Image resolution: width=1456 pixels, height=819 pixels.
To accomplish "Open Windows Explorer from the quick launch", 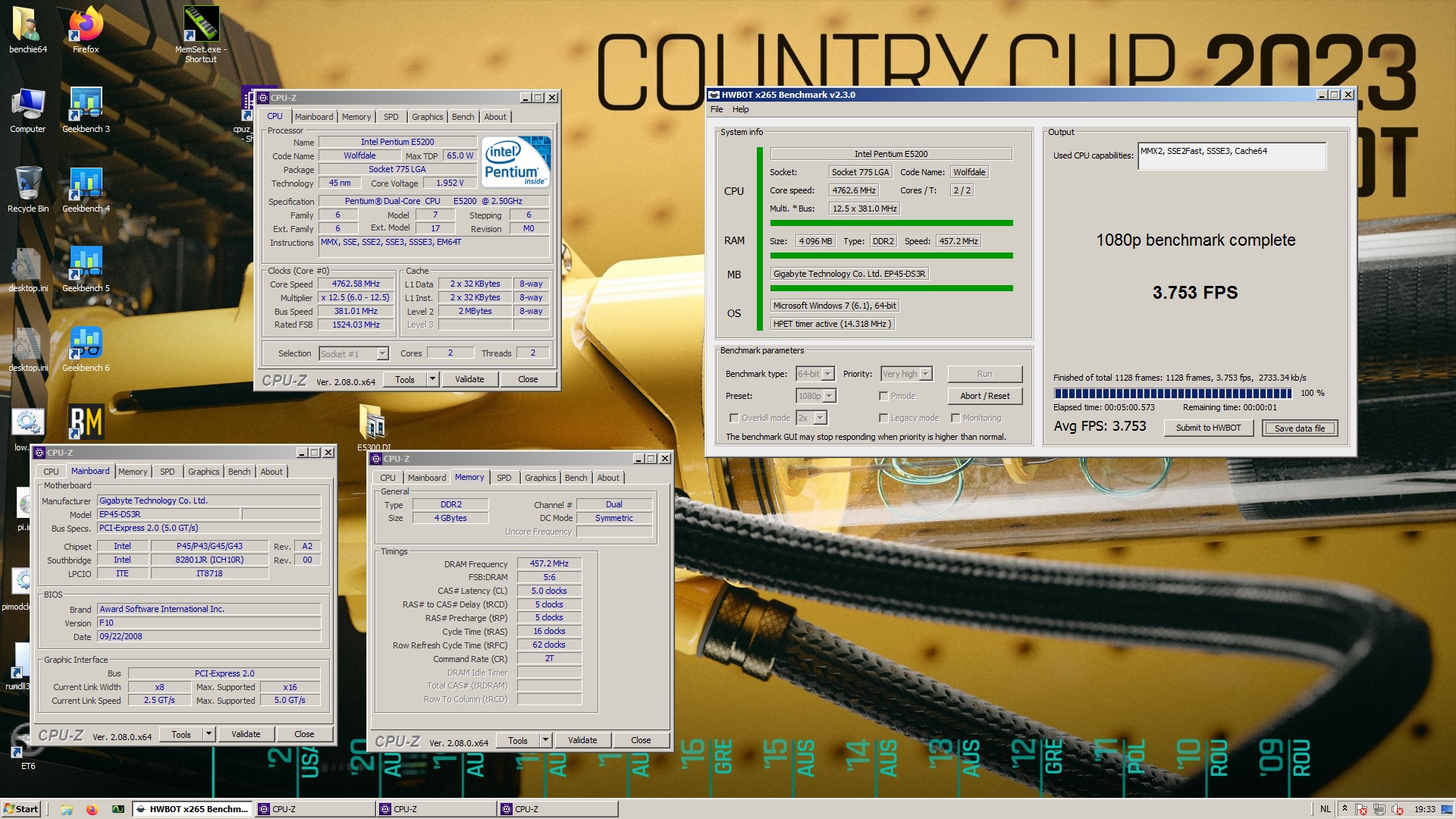I will point(67,809).
